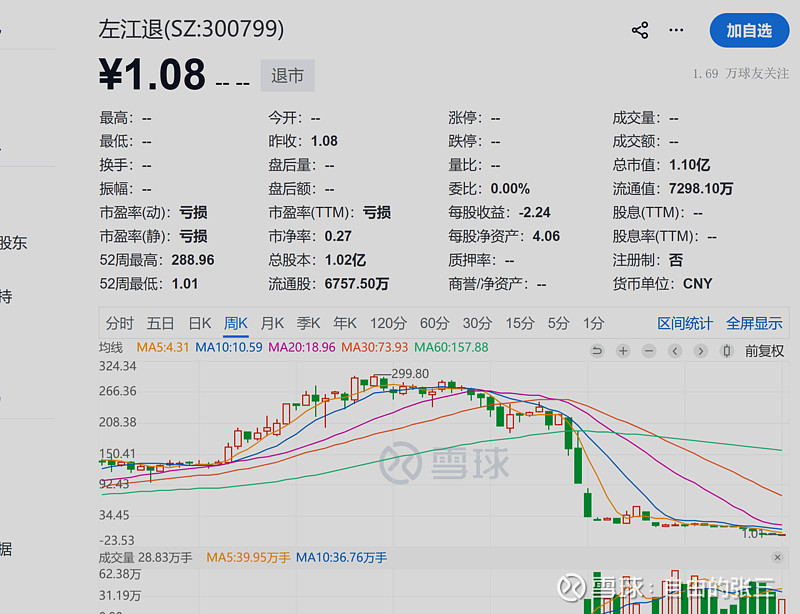This screenshot has width=800, height=614.
Task: Switch to 五日 chart tab
Action: [160, 323]
